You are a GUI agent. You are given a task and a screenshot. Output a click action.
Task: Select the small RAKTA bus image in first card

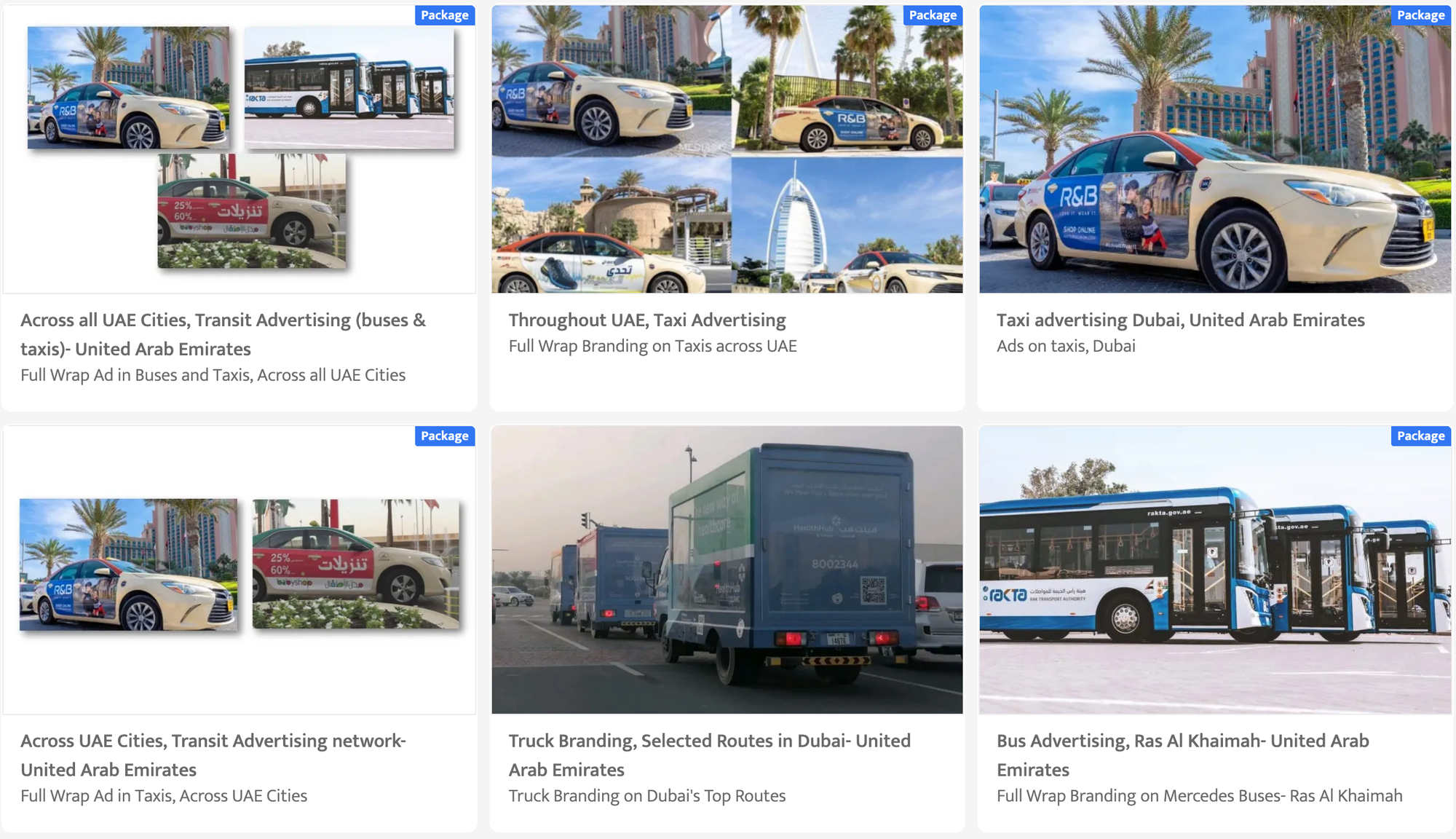coord(349,88)
